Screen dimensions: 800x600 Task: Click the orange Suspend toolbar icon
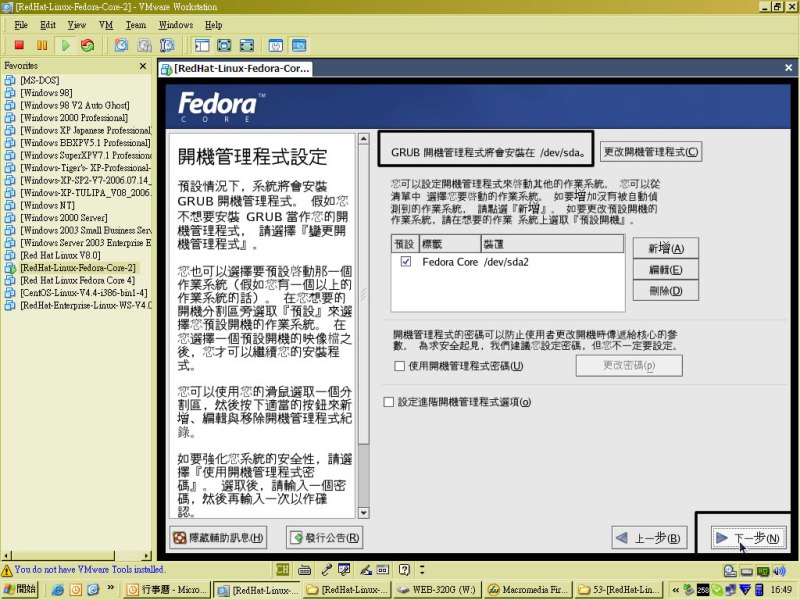[42, 45]
